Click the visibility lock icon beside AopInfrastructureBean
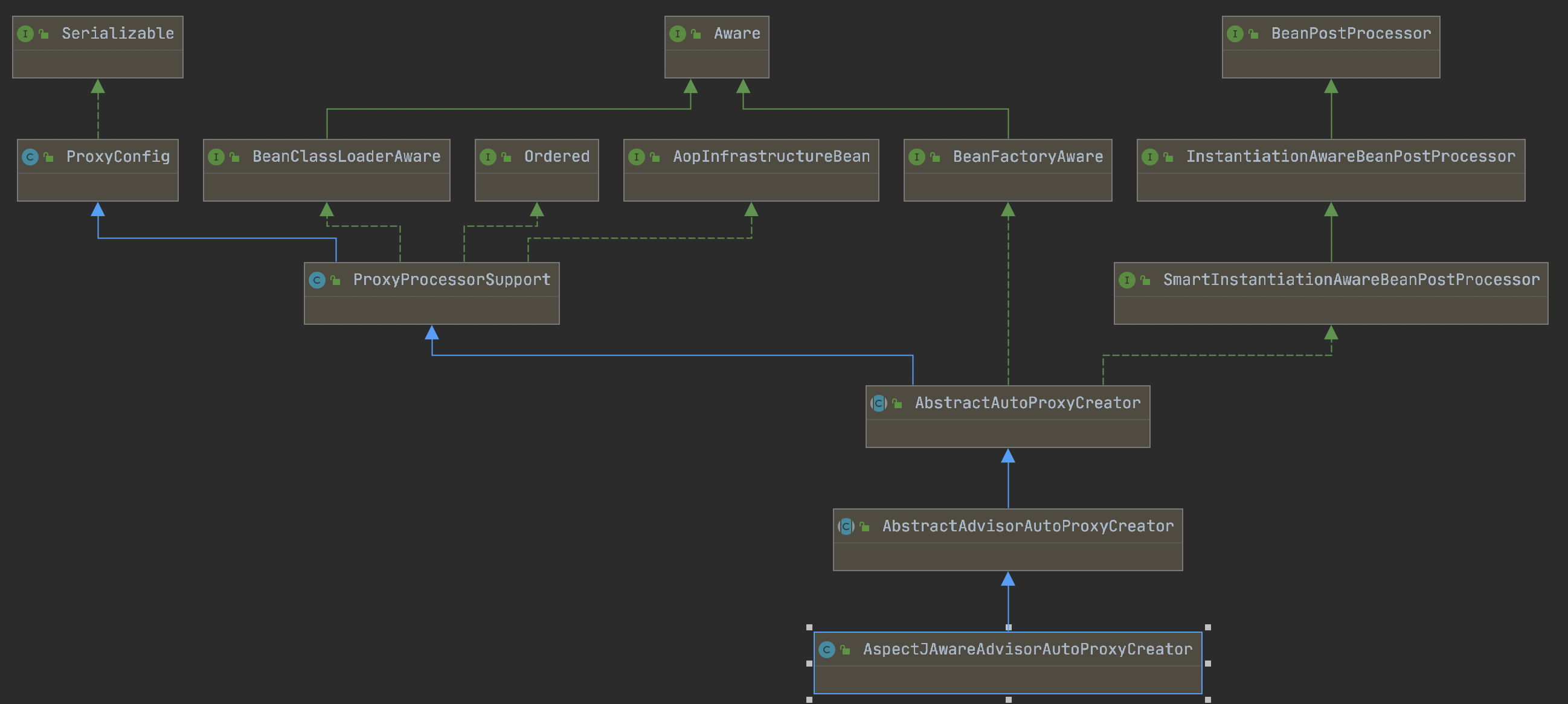Screen dimensions: 1568x704 coord(655,158)
